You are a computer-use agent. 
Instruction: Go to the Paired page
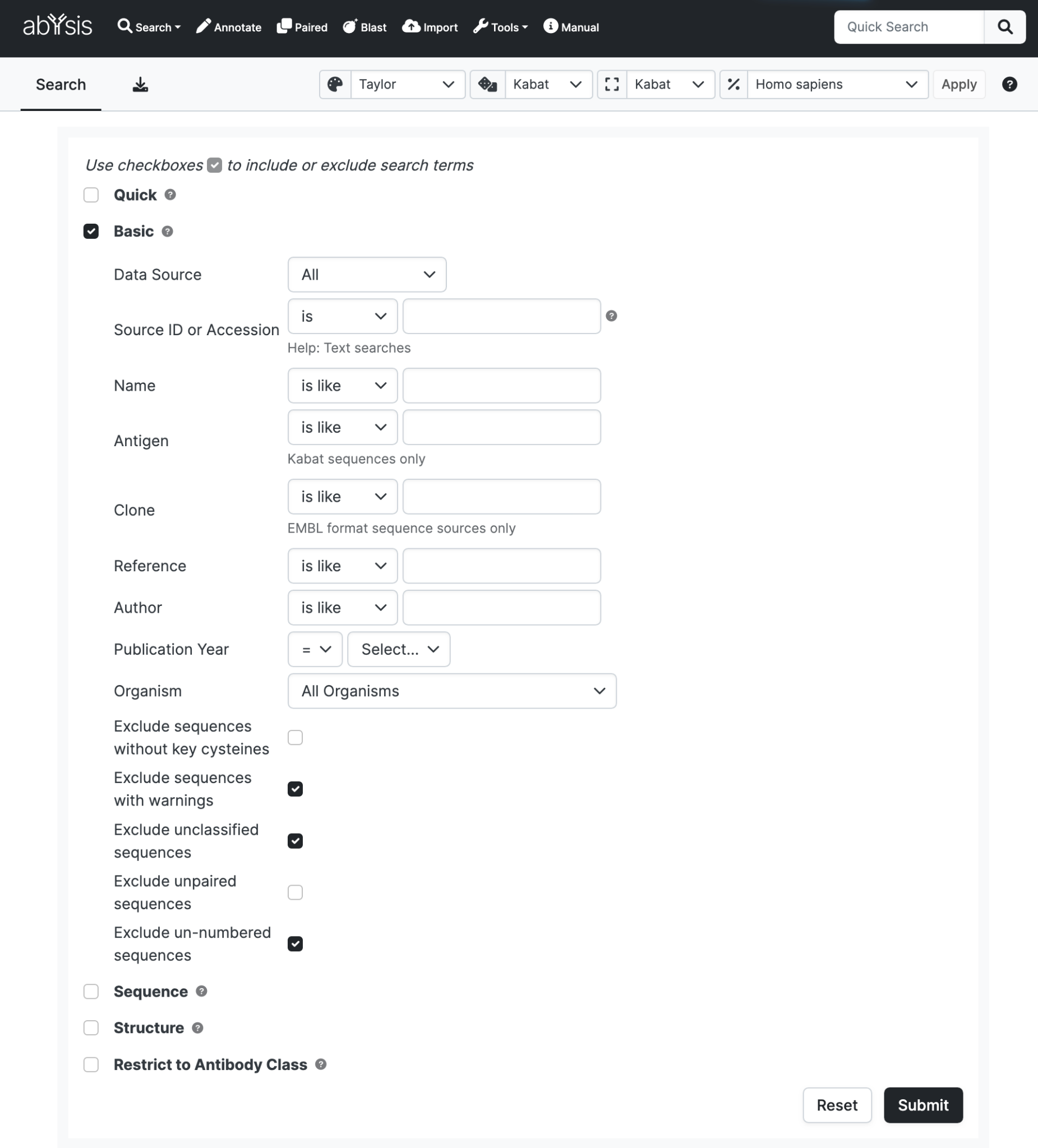(x=302, y=27)
